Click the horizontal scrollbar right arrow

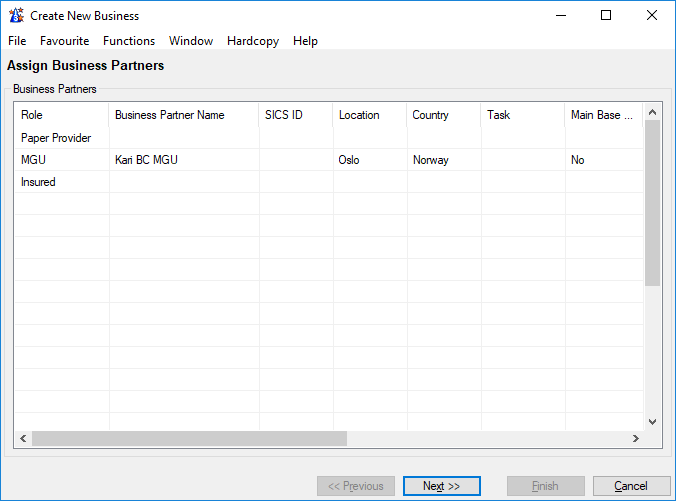tap(635, 439)
